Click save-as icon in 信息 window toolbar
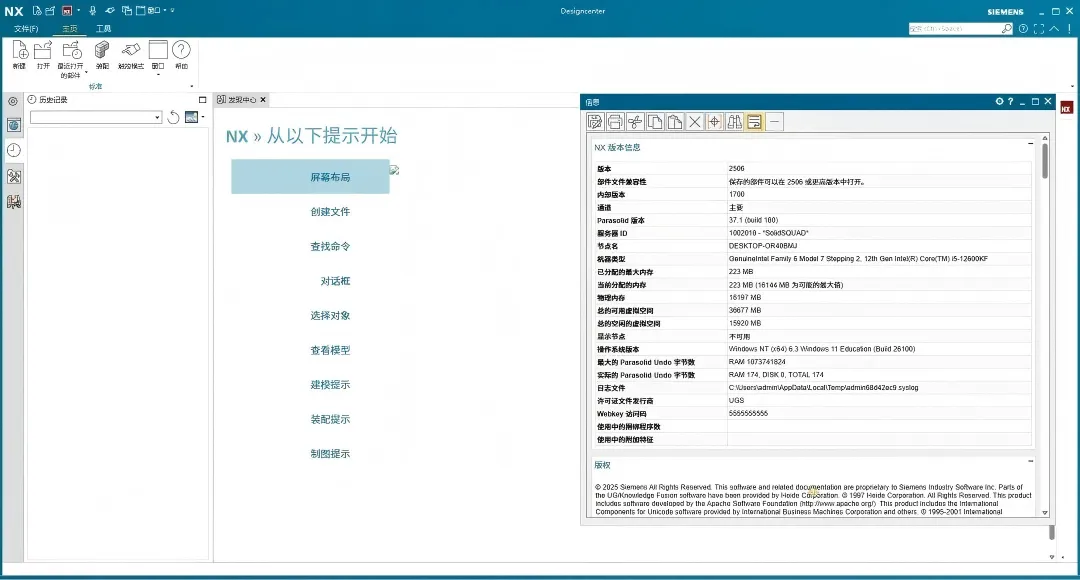 [595, 122]
